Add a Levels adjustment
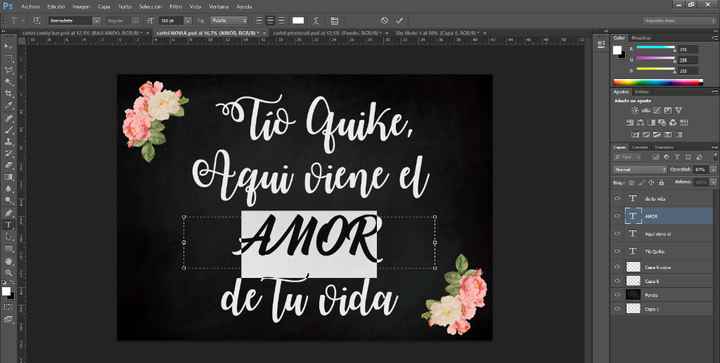Viewport: 720px width, 363px height. coord(646,110)
